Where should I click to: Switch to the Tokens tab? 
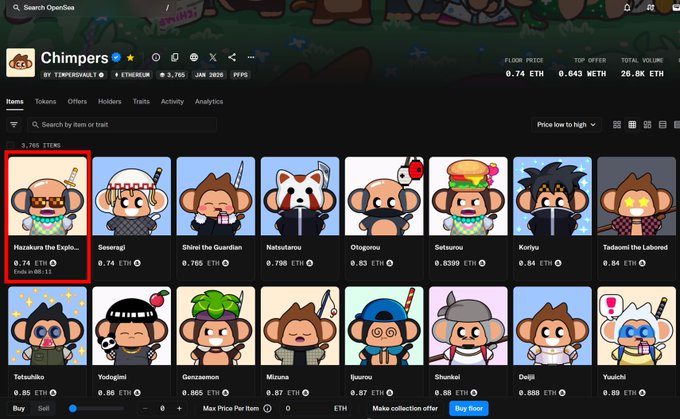[x=46, y=101]
